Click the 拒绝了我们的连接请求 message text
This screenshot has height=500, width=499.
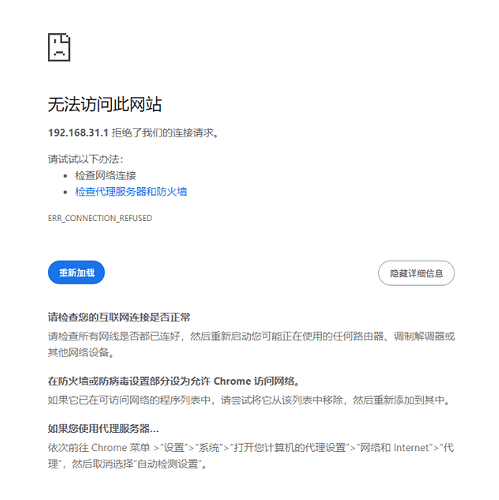[x=165, y=133]
